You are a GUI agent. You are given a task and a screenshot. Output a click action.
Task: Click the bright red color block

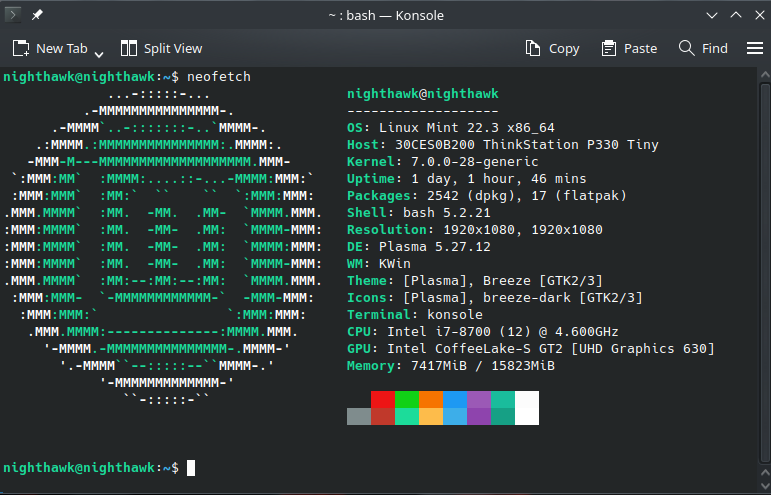pos(383,399)
